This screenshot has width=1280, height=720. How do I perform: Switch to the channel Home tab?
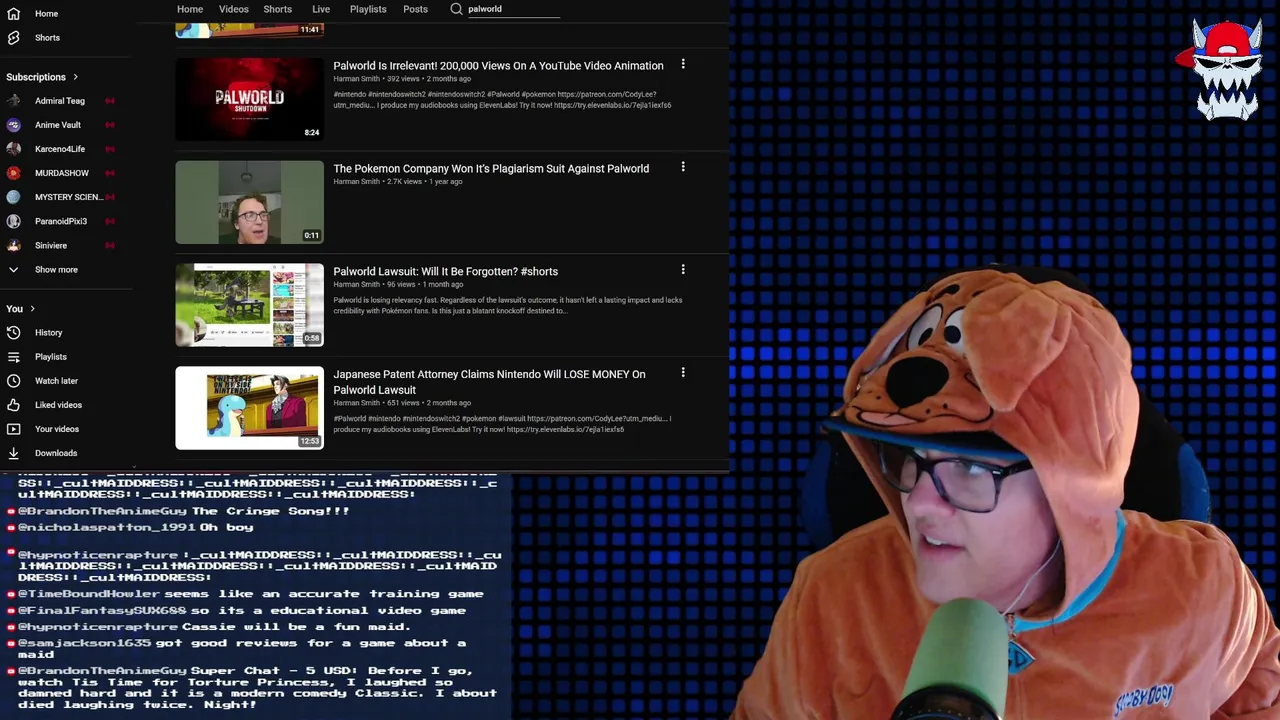(x=190, y=9)
